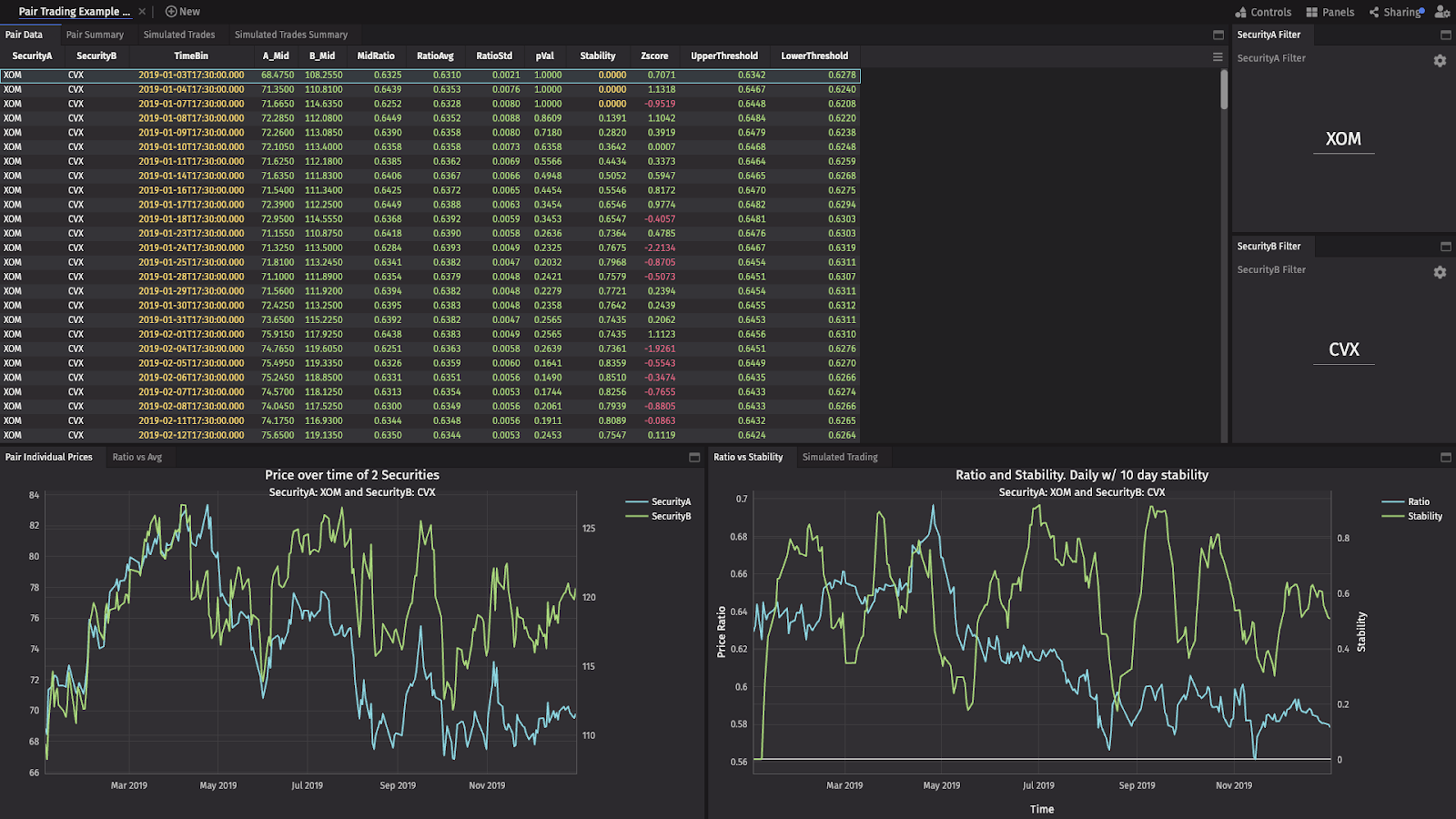Viewport: 1456px width, 819px height.
Task: Maximize the Pair Data panel
Action: (1218, 35)
